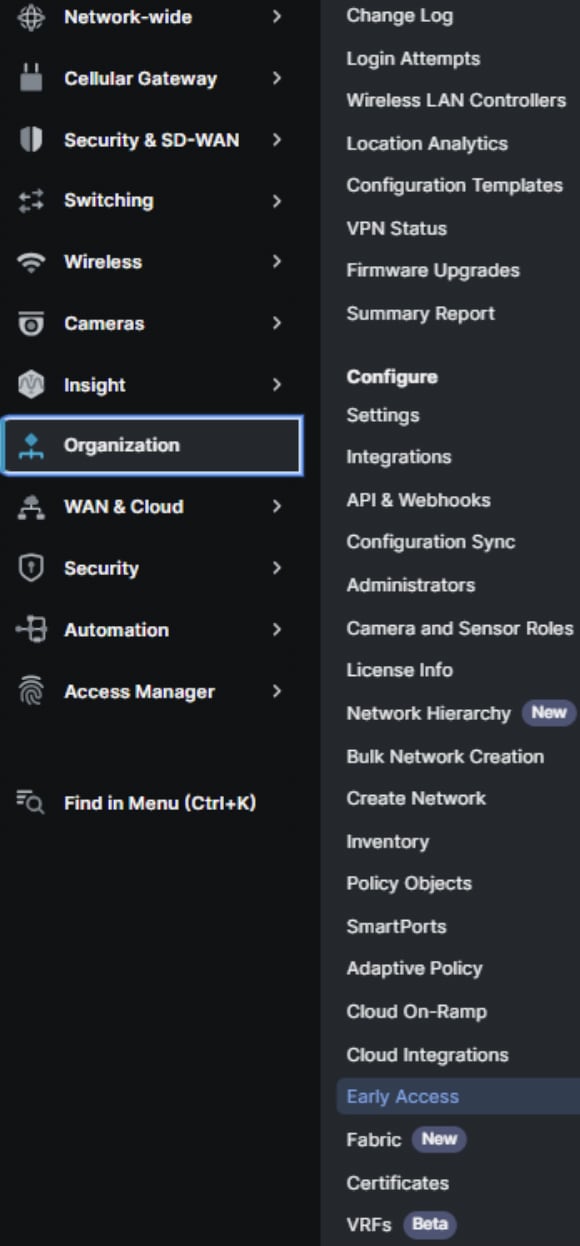Select the highlighted Early Access item
The image size is (580, 1246).
(x=458, y=1096)
